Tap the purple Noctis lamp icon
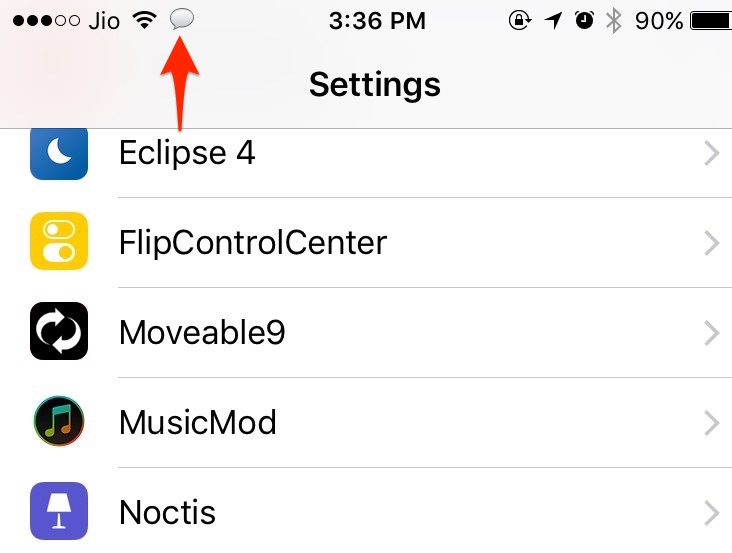732x553 pixels. [x=59, y=511]
